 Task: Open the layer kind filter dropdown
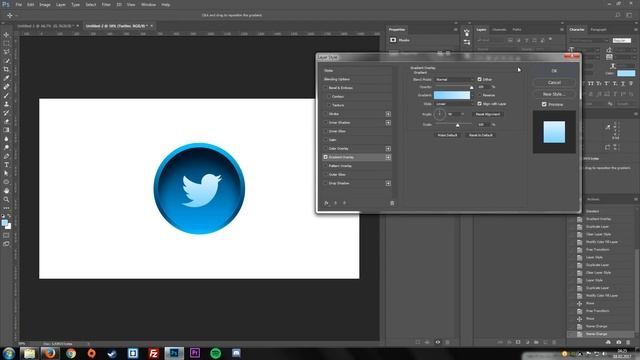pos(490,40)
